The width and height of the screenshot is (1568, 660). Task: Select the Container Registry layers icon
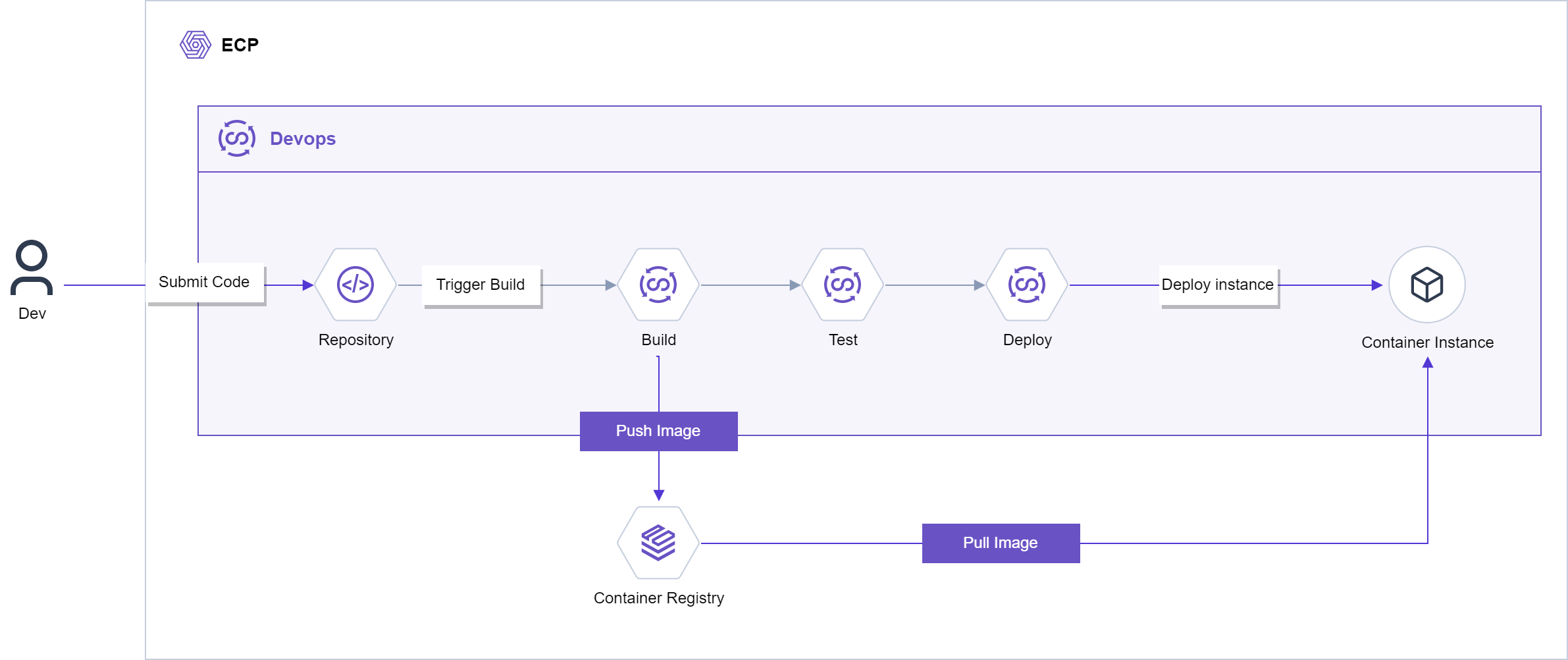tap(658, 543)
